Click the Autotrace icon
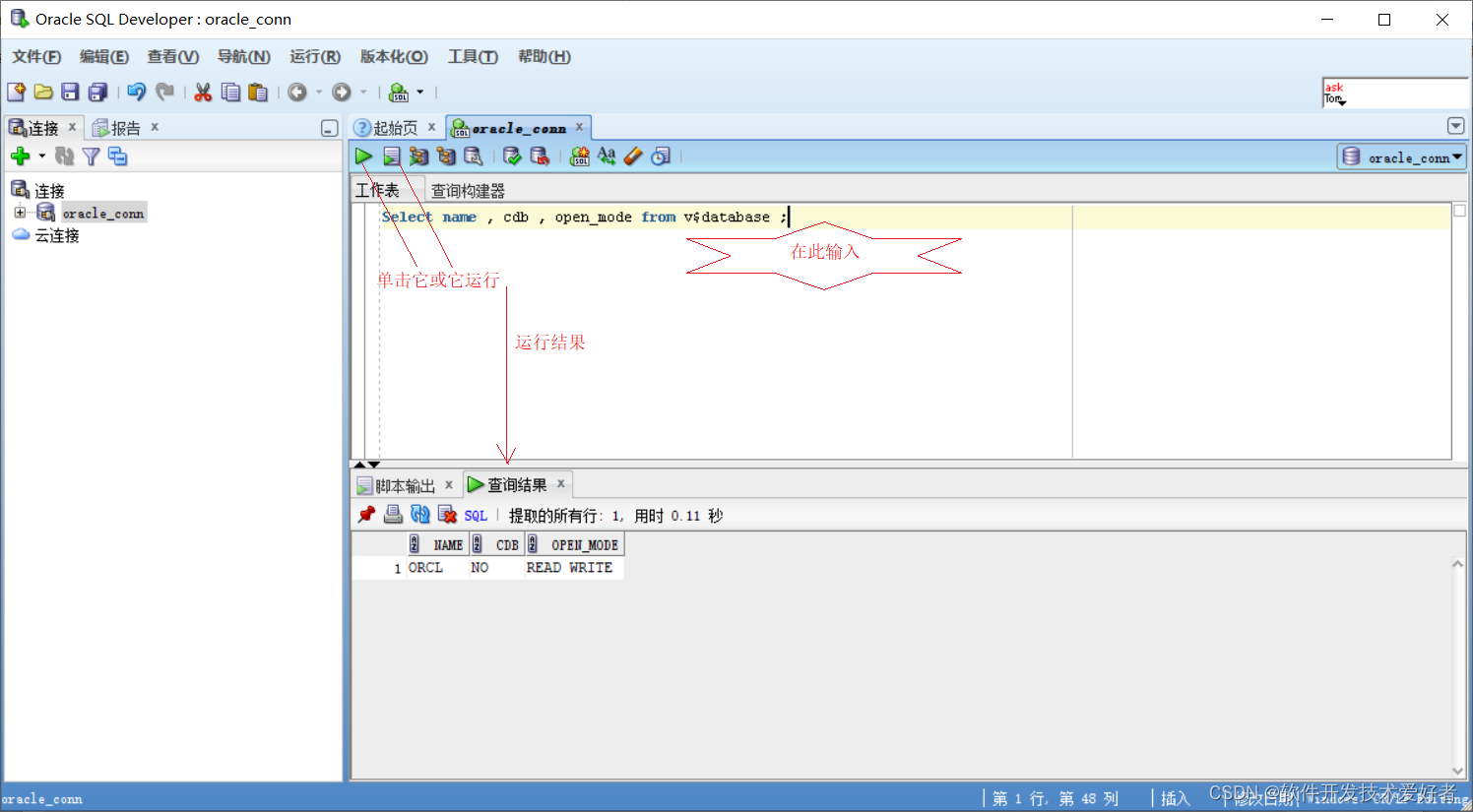 (446, 156)
